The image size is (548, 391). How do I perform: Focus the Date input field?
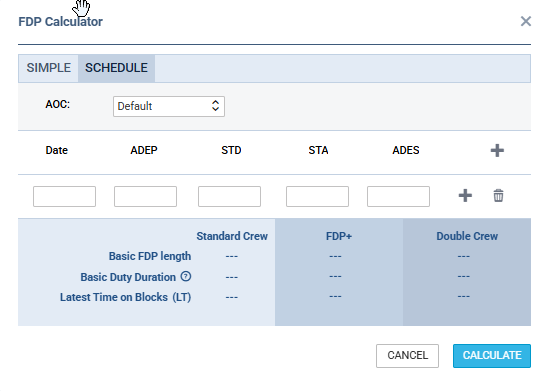(x=64, y=196)
